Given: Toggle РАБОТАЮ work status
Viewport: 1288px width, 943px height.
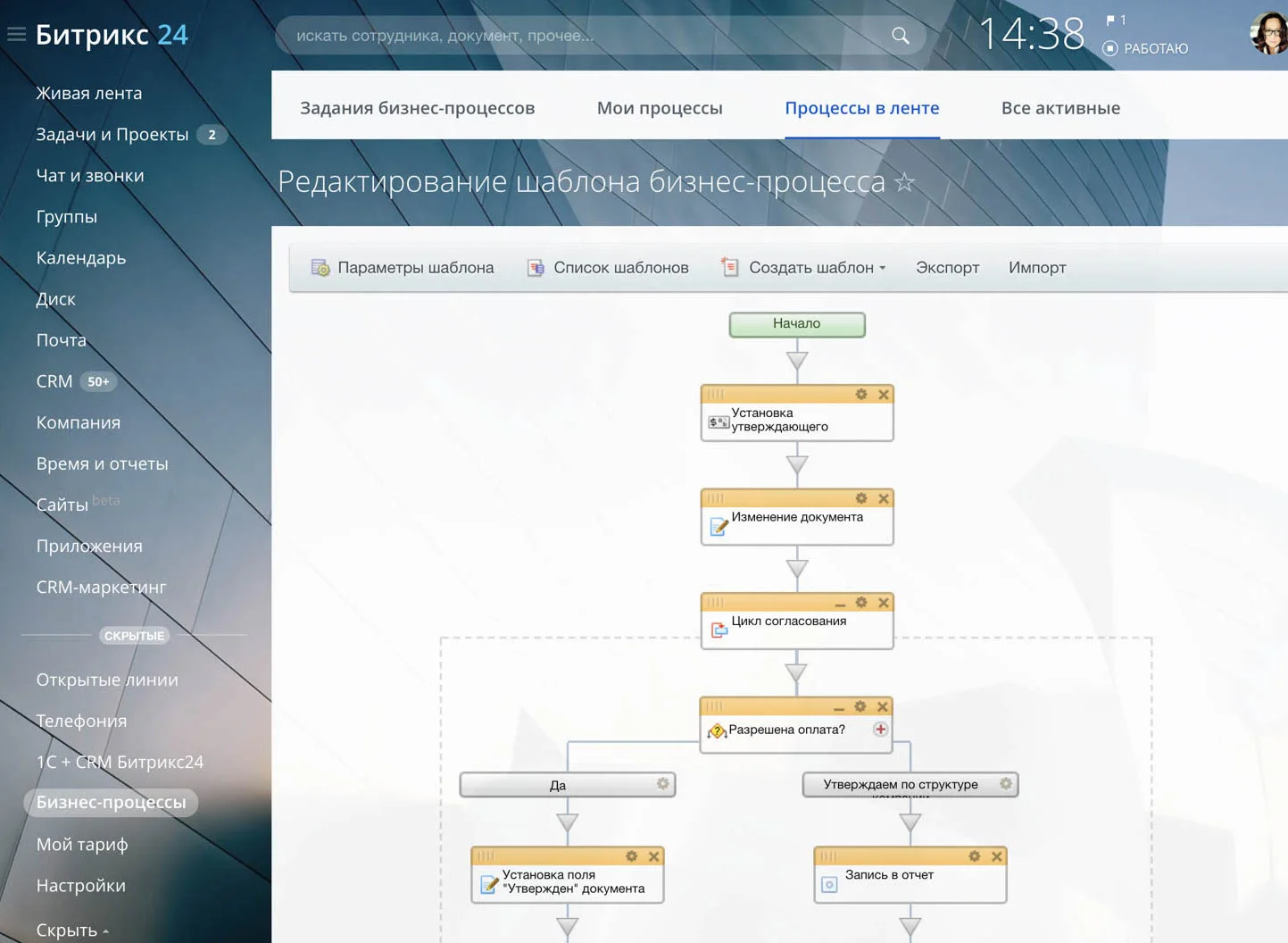Looking at the screenshot, I should [1146, 48].
